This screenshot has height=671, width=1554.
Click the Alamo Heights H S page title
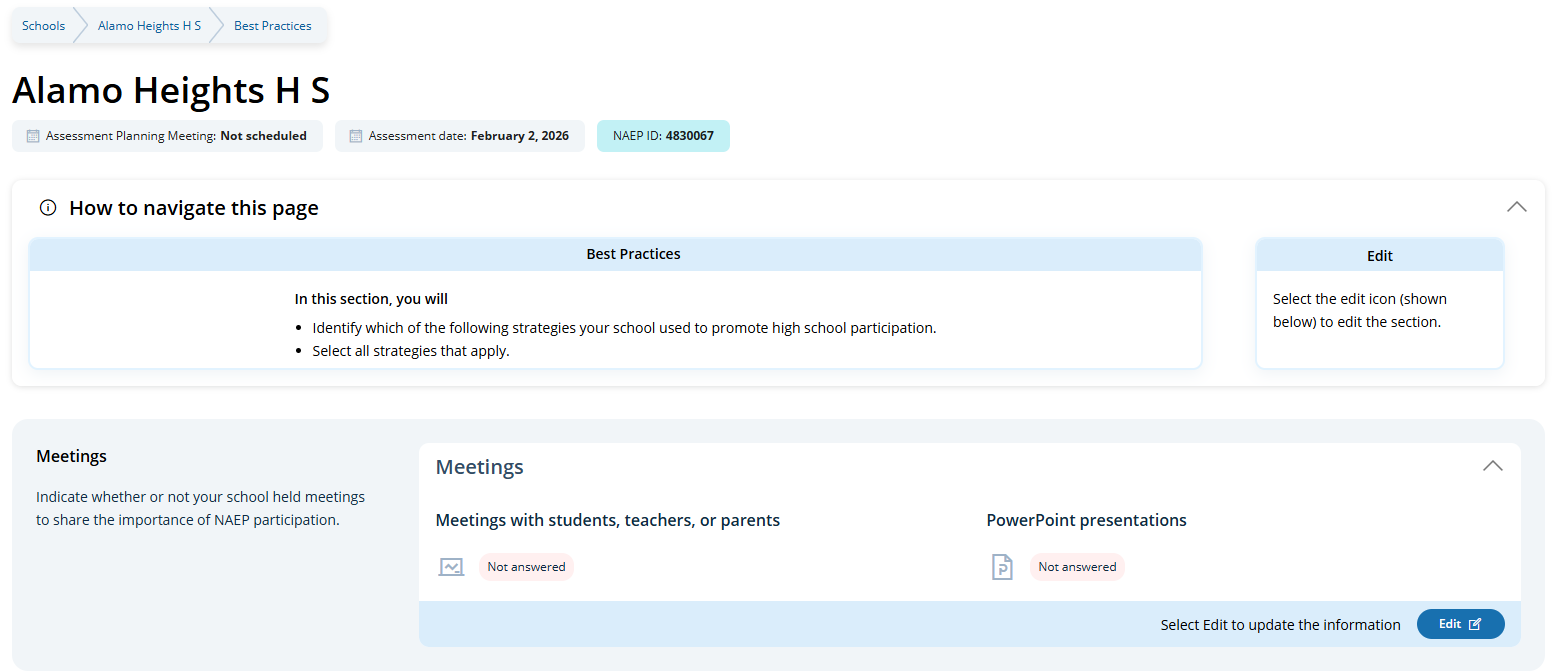click(x=171, y=90)
